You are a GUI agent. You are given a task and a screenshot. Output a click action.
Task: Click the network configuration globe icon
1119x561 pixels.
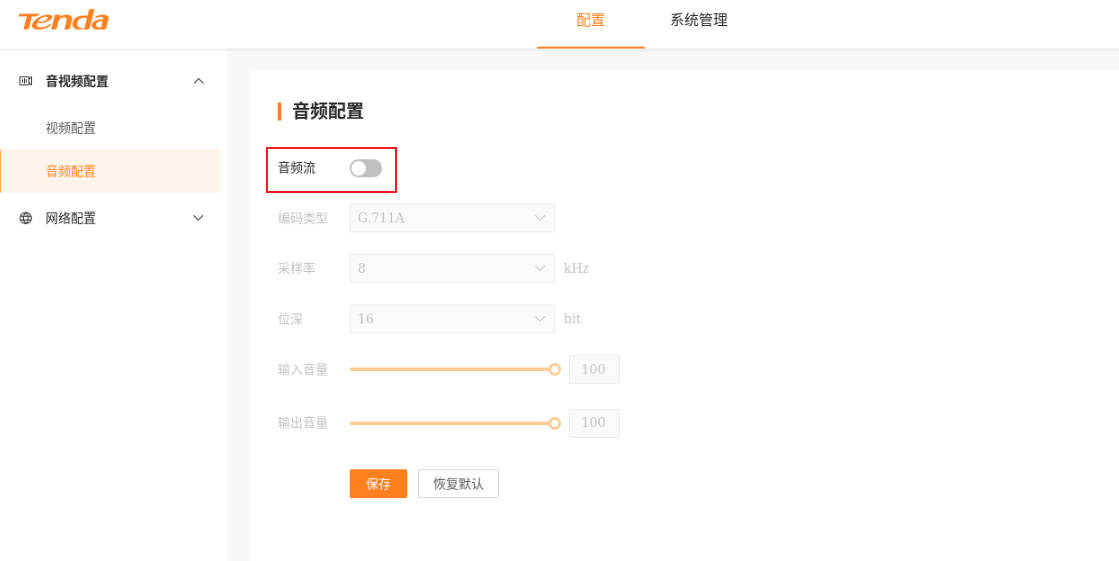click(26, 218)
